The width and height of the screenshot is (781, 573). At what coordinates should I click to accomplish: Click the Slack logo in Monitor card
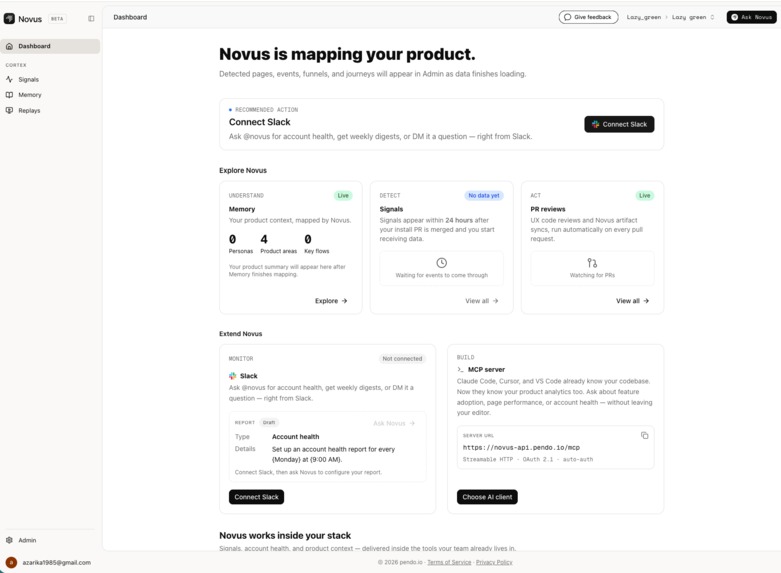[233, 376]
